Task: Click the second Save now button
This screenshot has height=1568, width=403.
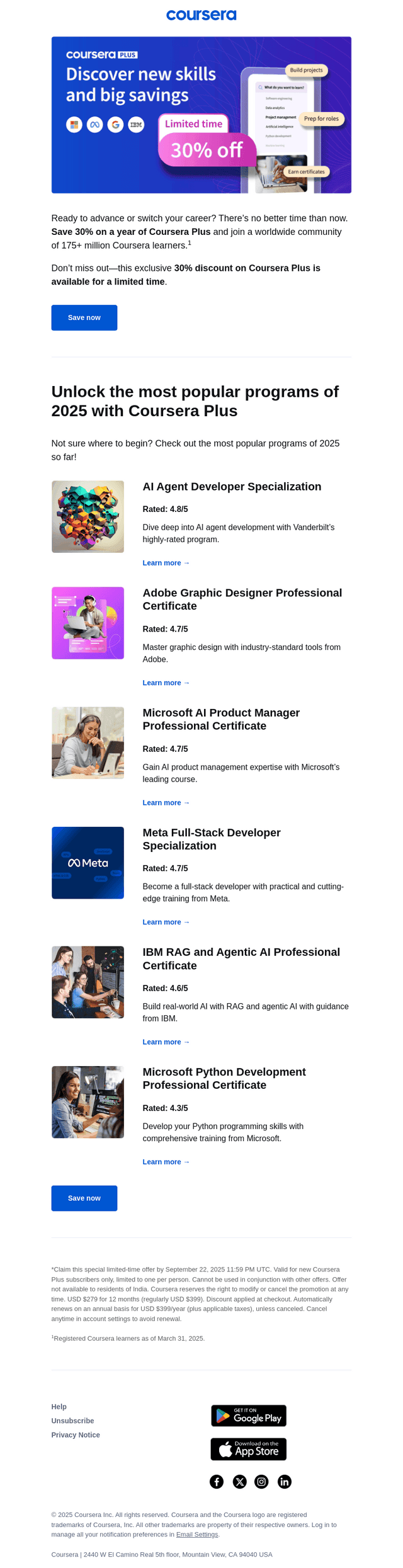Action: [x=84, y=1198]
